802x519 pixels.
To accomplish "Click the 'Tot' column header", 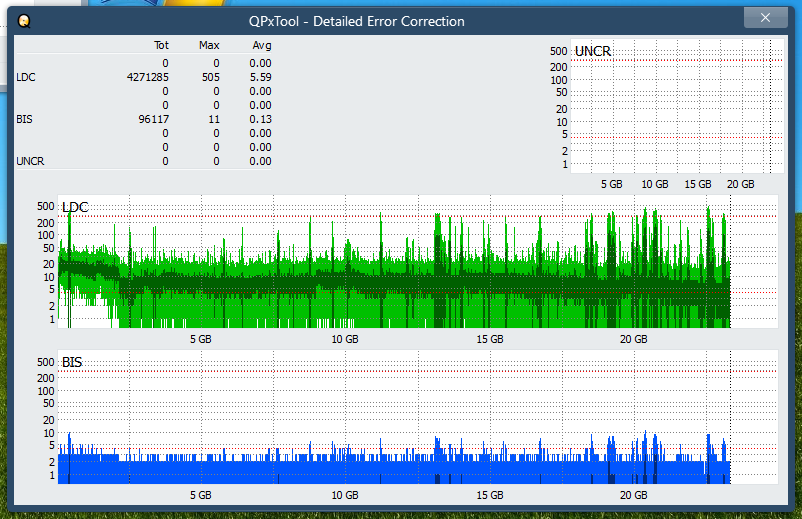I will tap(161, 45).
